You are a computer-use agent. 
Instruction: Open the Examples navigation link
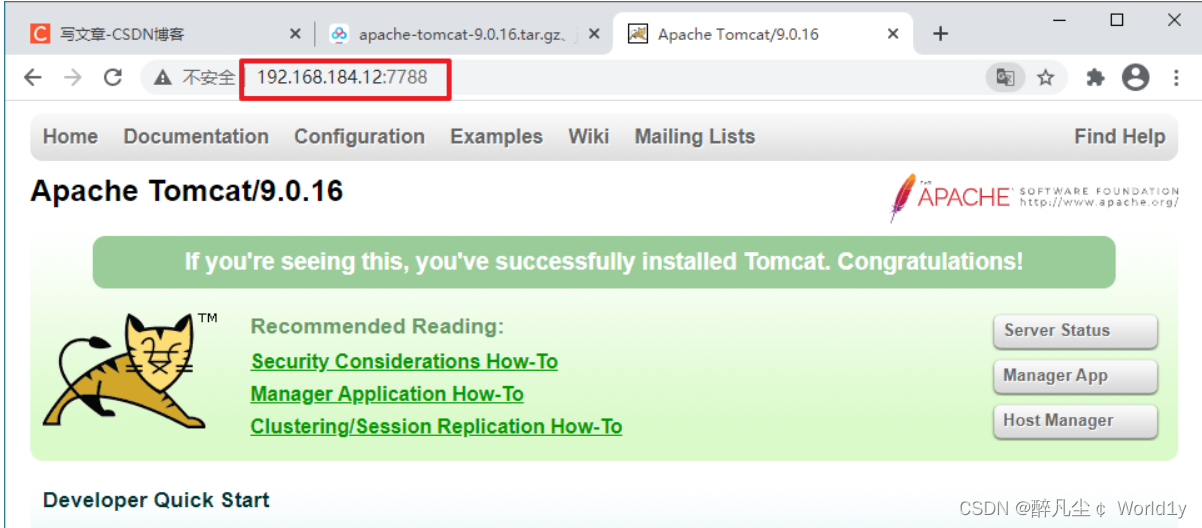(x=496, y=137)
